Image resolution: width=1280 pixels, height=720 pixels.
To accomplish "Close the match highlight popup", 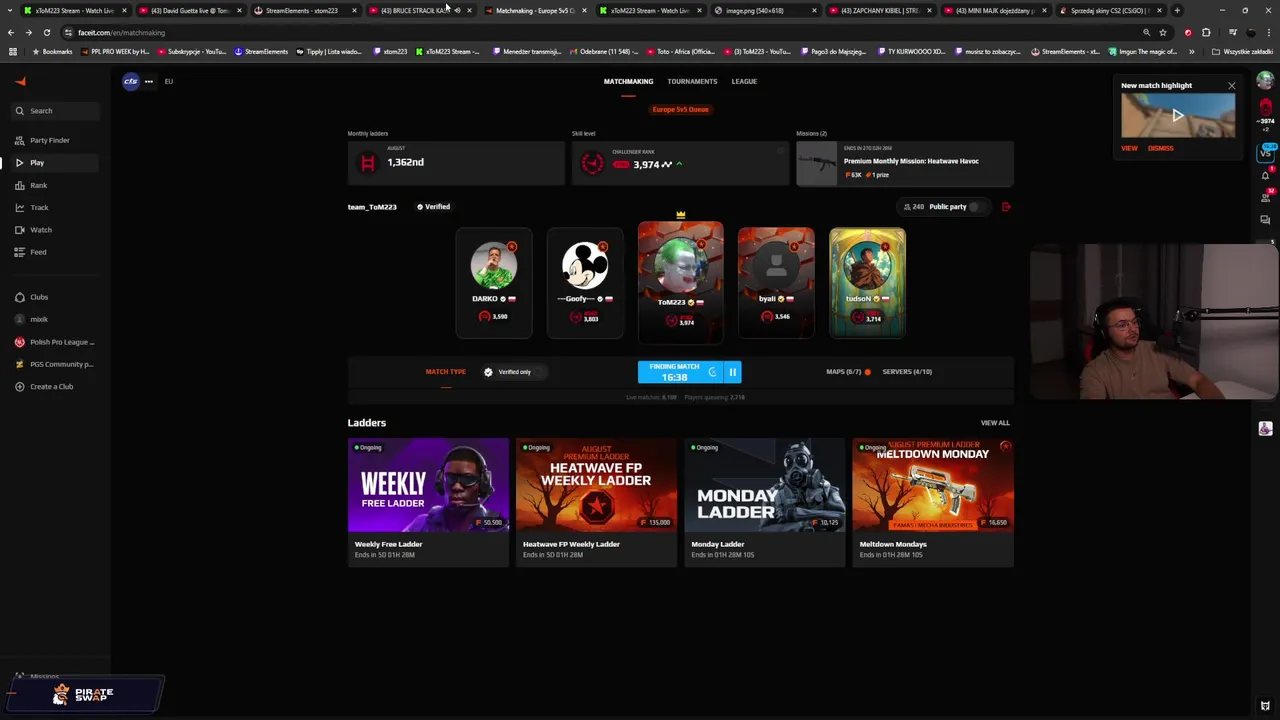I will pyautogui.click(x=1231, y=86).
